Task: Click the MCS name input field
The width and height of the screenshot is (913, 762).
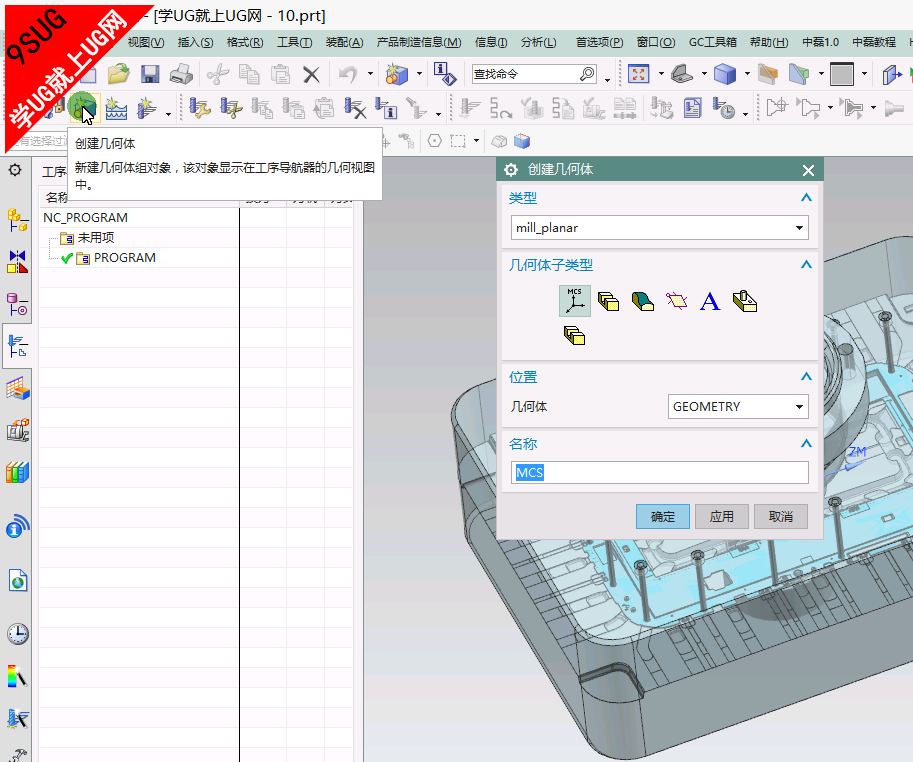Action: [660, 472]
